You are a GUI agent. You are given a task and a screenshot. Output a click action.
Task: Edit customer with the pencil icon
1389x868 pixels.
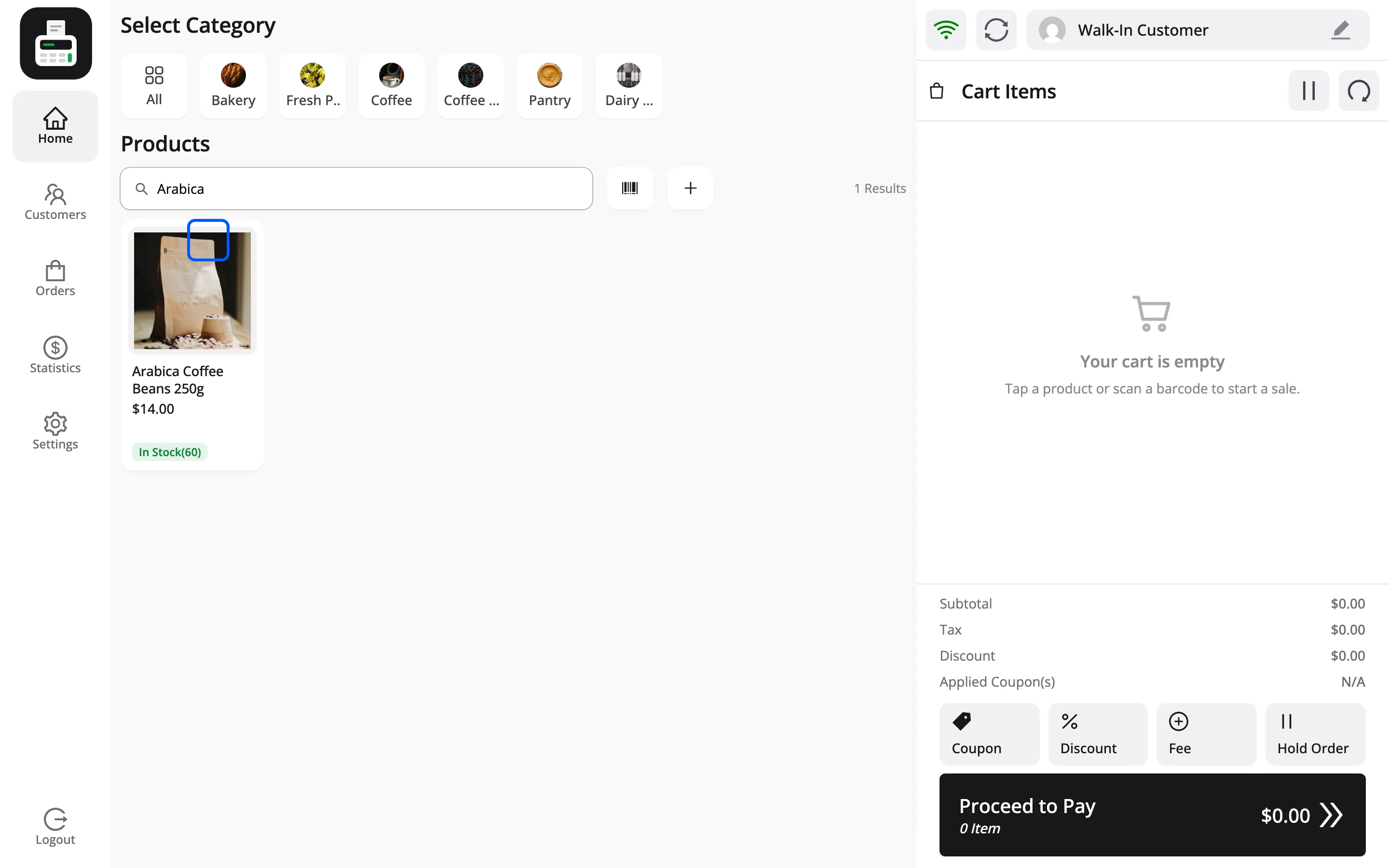pos(1341,30)
